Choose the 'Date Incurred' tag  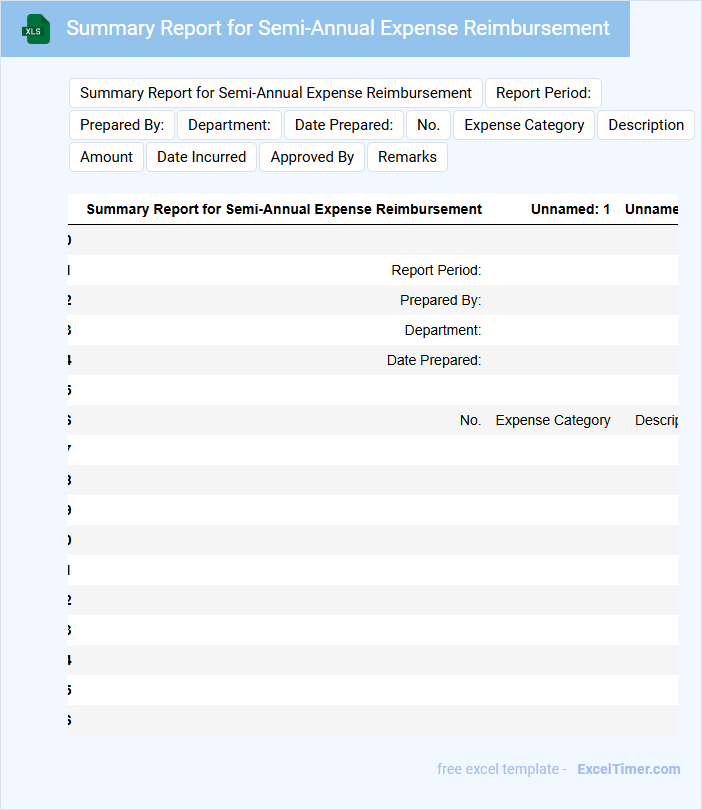pos(201,157)
